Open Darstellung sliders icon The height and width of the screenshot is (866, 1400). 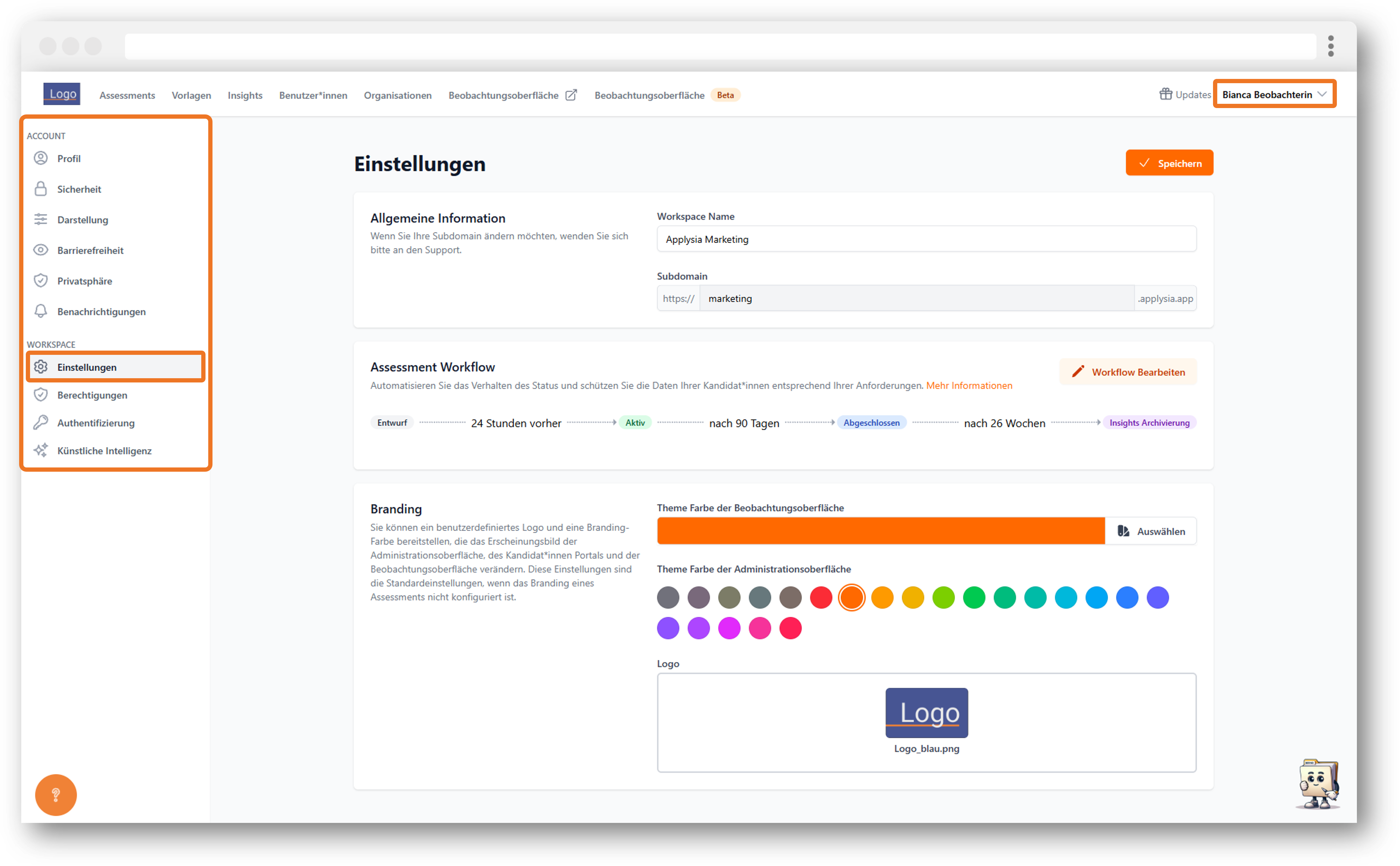click(41, 219)
